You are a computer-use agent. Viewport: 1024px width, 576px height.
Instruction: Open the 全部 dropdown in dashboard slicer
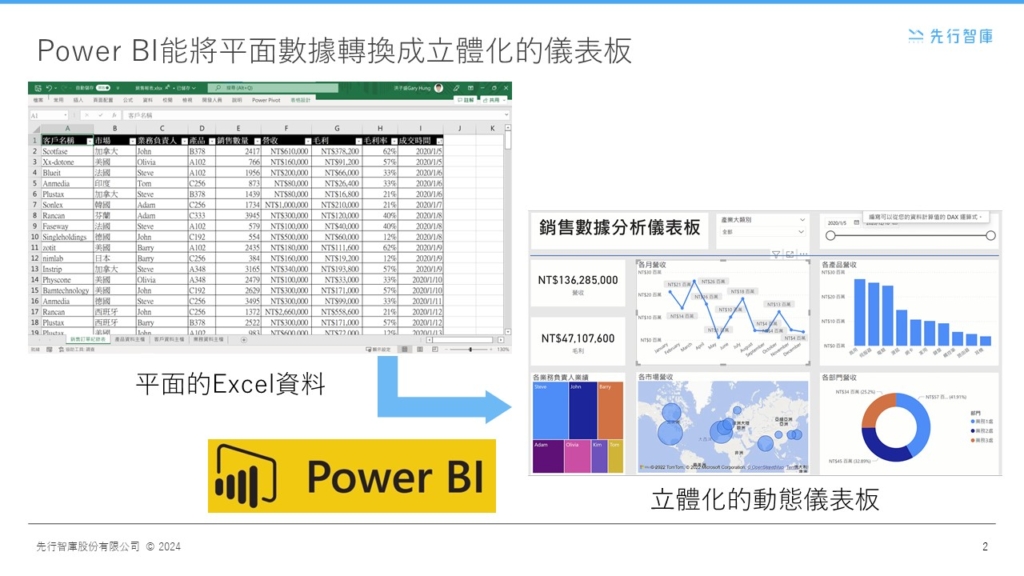[x=763, y=232]
